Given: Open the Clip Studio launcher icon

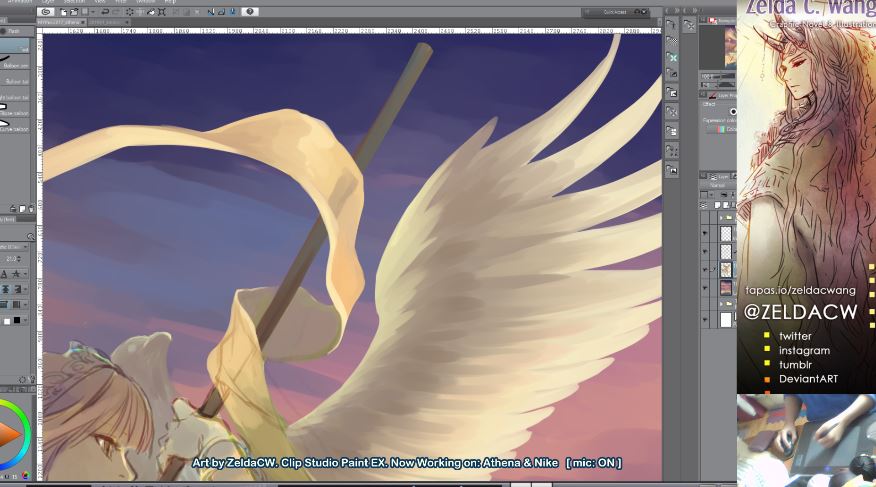Looking at the screenshot, I should (x=46, y=12).
